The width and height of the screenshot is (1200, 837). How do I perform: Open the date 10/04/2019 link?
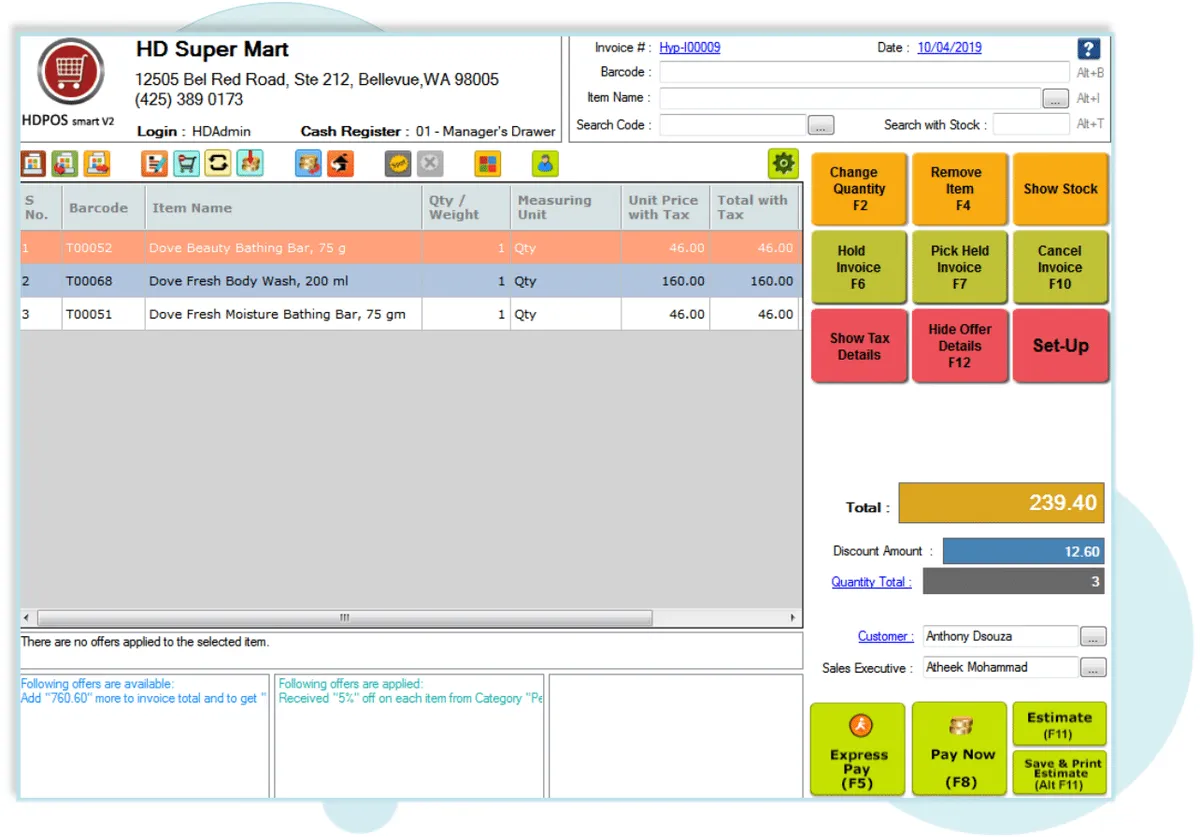point(949,47)
